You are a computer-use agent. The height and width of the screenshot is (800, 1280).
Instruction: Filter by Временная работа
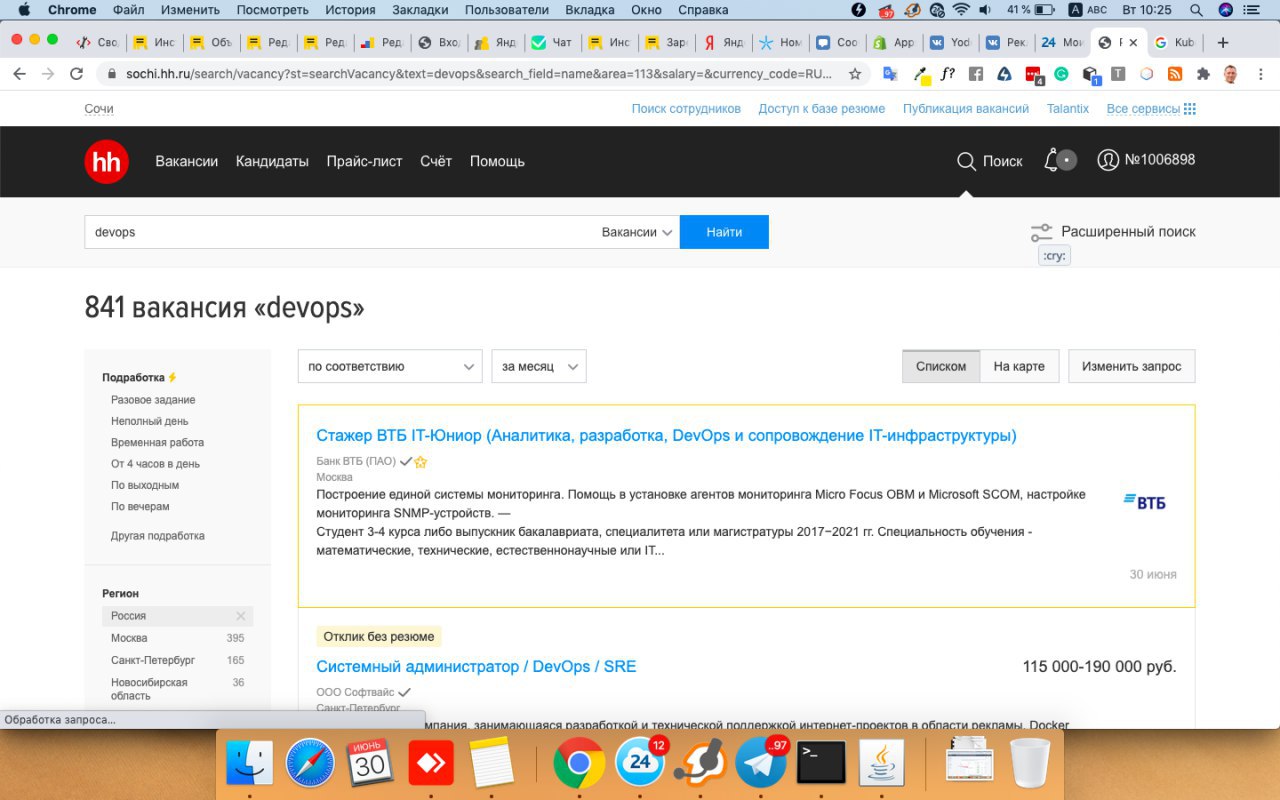click(x=157, y=443)
